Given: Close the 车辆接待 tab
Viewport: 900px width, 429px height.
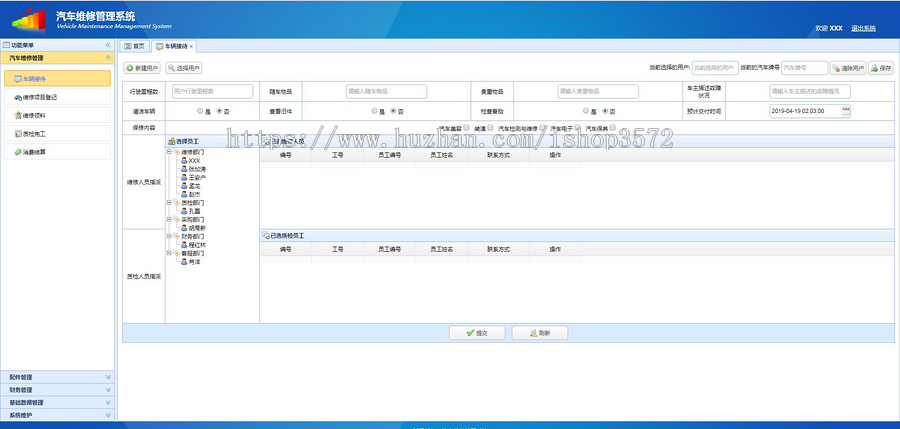Looking at the screenshot, I should pyautogui.click(x=191, y=47).
